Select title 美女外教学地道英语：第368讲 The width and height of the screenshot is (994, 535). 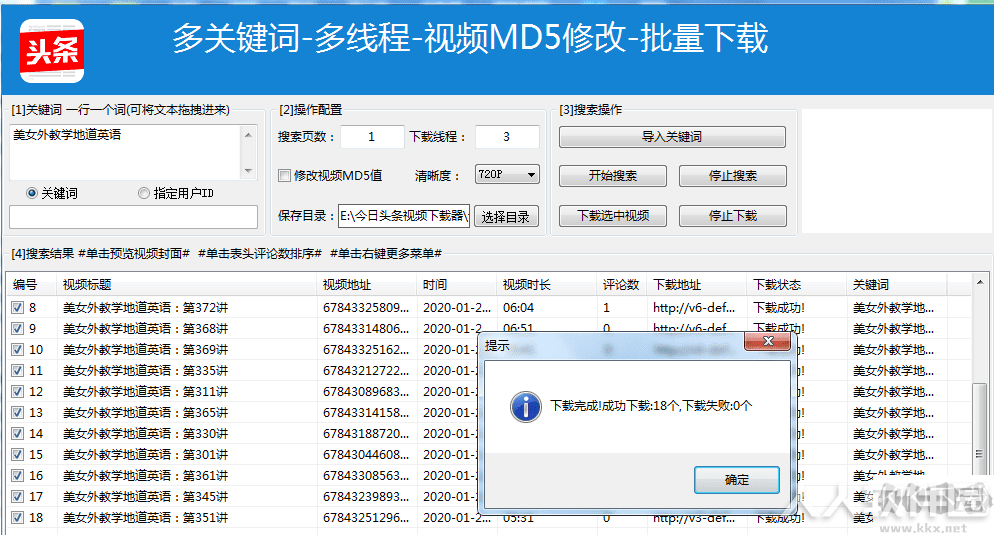point(145,329)
